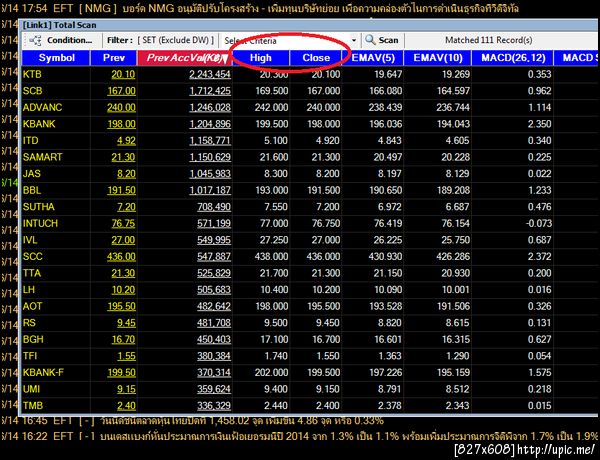This screenshot has height=460, width=600.
Task: Click JAS EMAV(10) value 8.129
Action: (457, 174)
